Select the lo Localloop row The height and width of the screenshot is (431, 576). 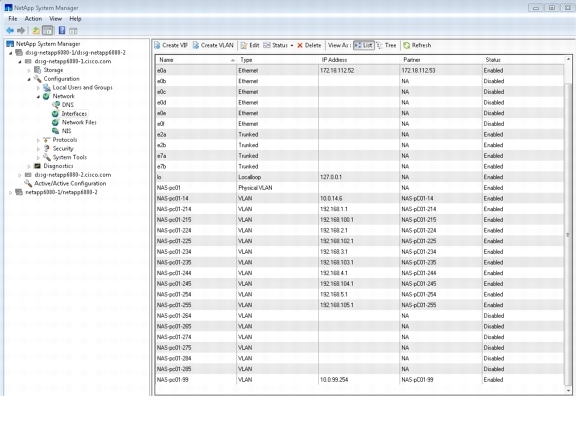pyautogui.click(x=360, y=177)
